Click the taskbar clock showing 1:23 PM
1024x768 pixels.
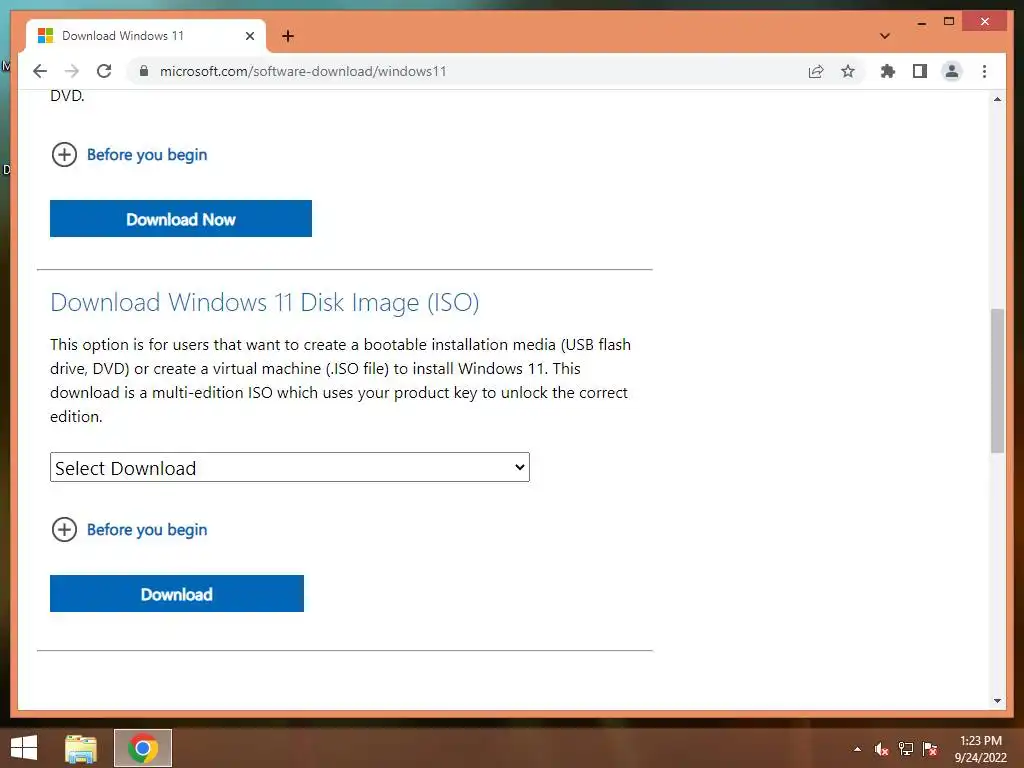(x=980, y=749)
